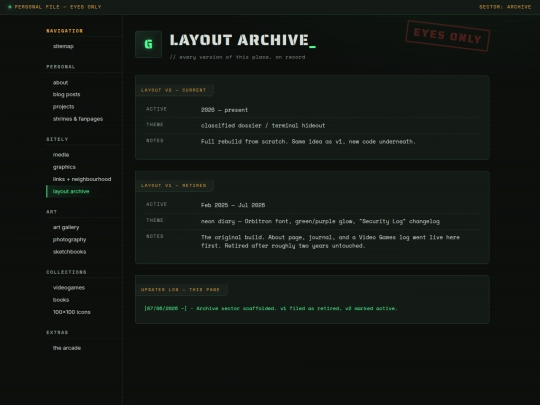Screen dimensions: 540x405
Task: Click 'Full rebuild from scratch' note
Action: click(x=308, y=142)
